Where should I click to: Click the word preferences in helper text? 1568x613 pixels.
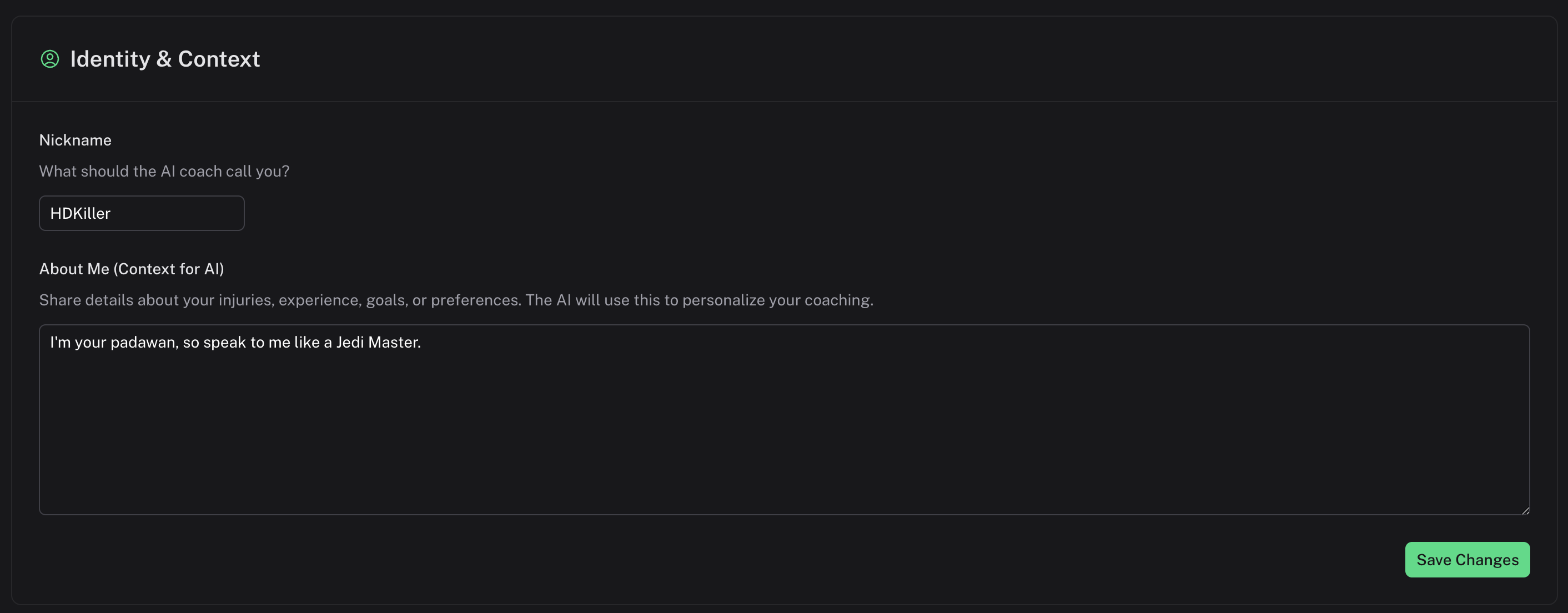[x=475, y=300]
